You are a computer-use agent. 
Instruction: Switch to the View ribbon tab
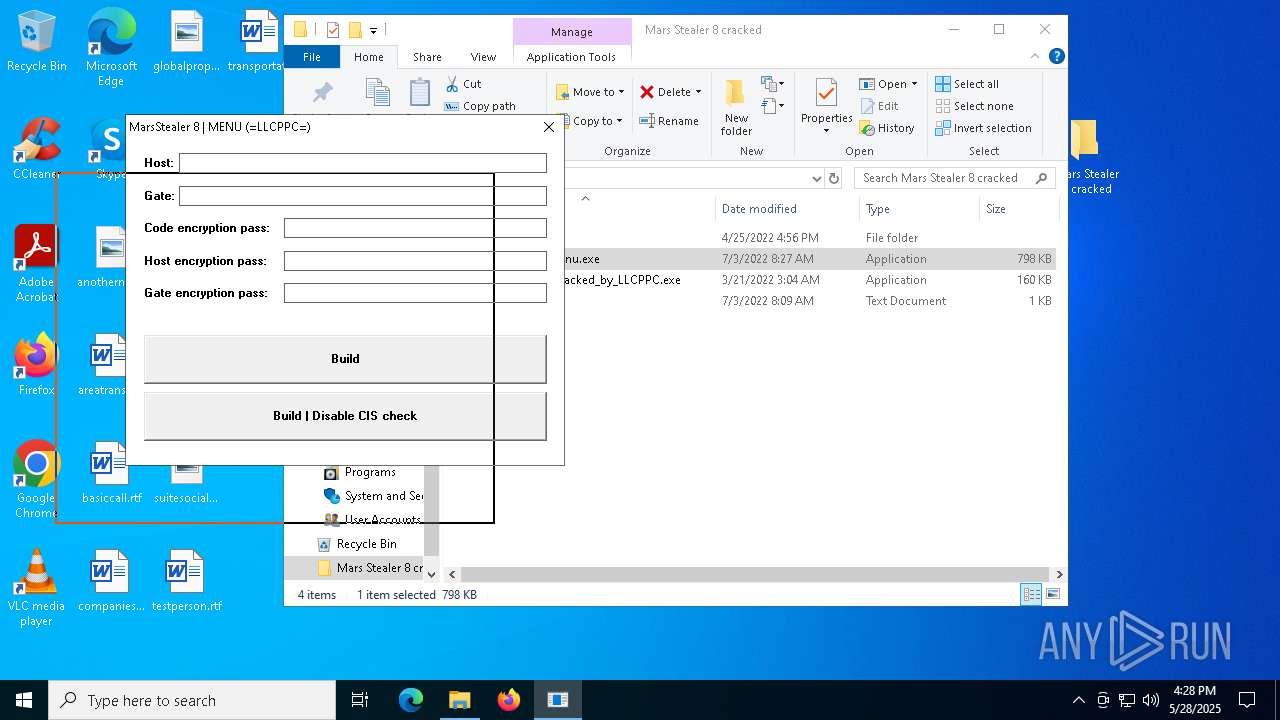click(x=483, y=57)
